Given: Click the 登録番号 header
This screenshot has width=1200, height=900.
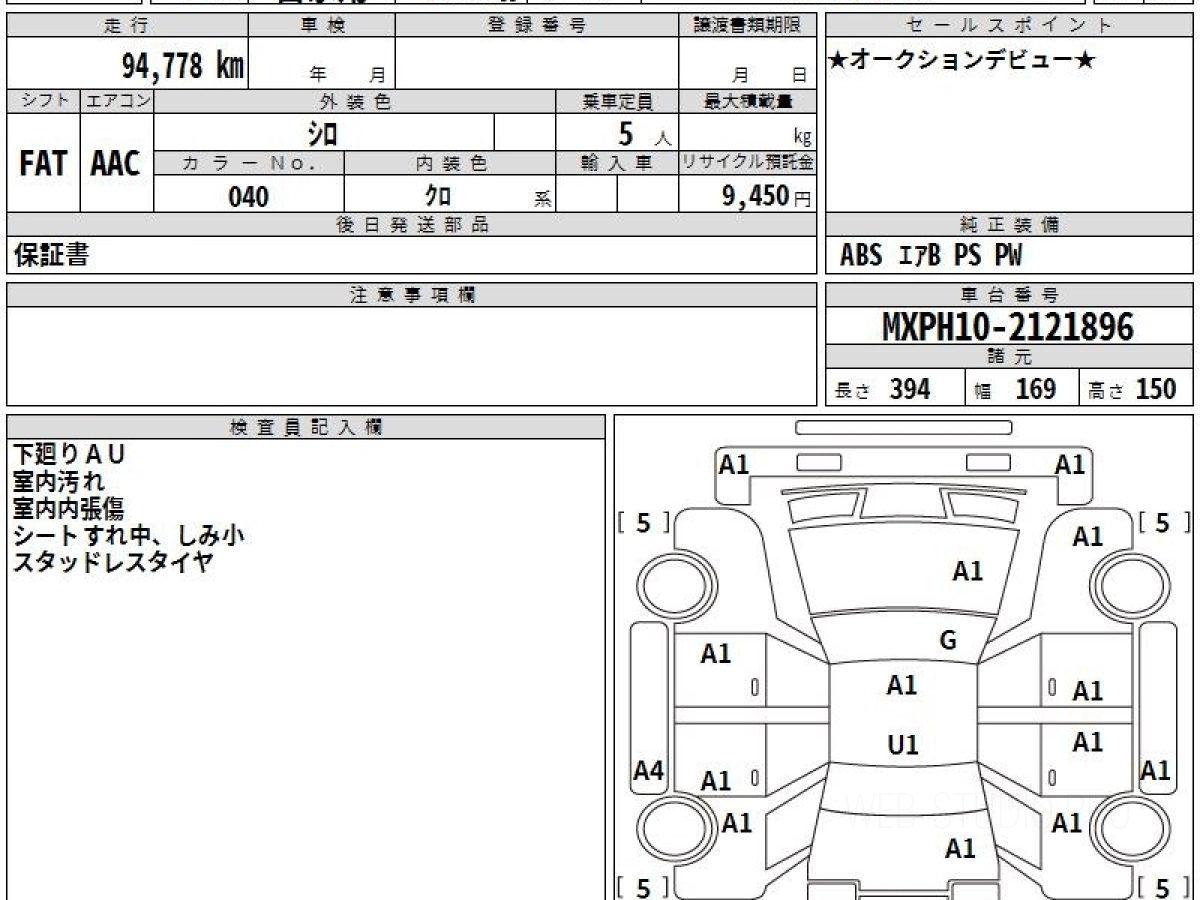Looking at the screenshot, I should (x=537, y=26).
